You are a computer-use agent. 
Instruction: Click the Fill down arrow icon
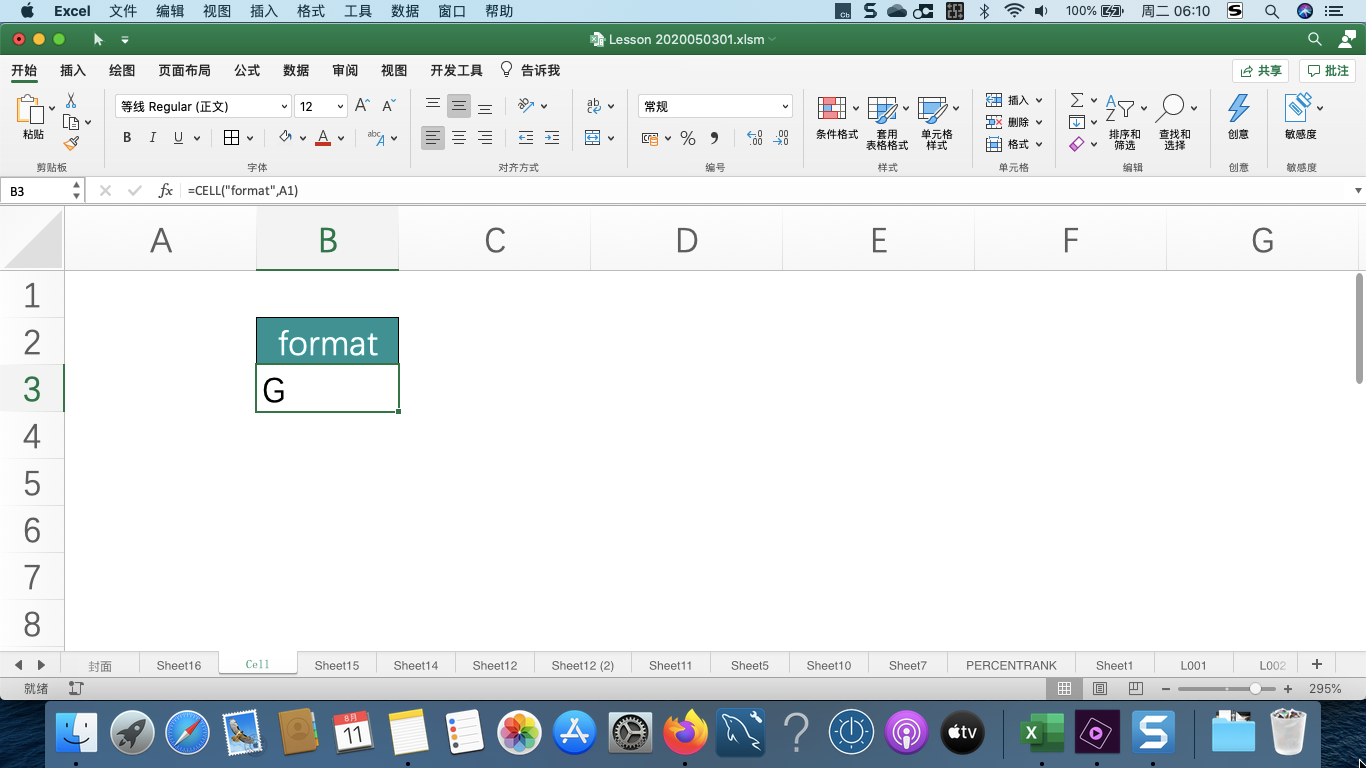click(1077, 122)
